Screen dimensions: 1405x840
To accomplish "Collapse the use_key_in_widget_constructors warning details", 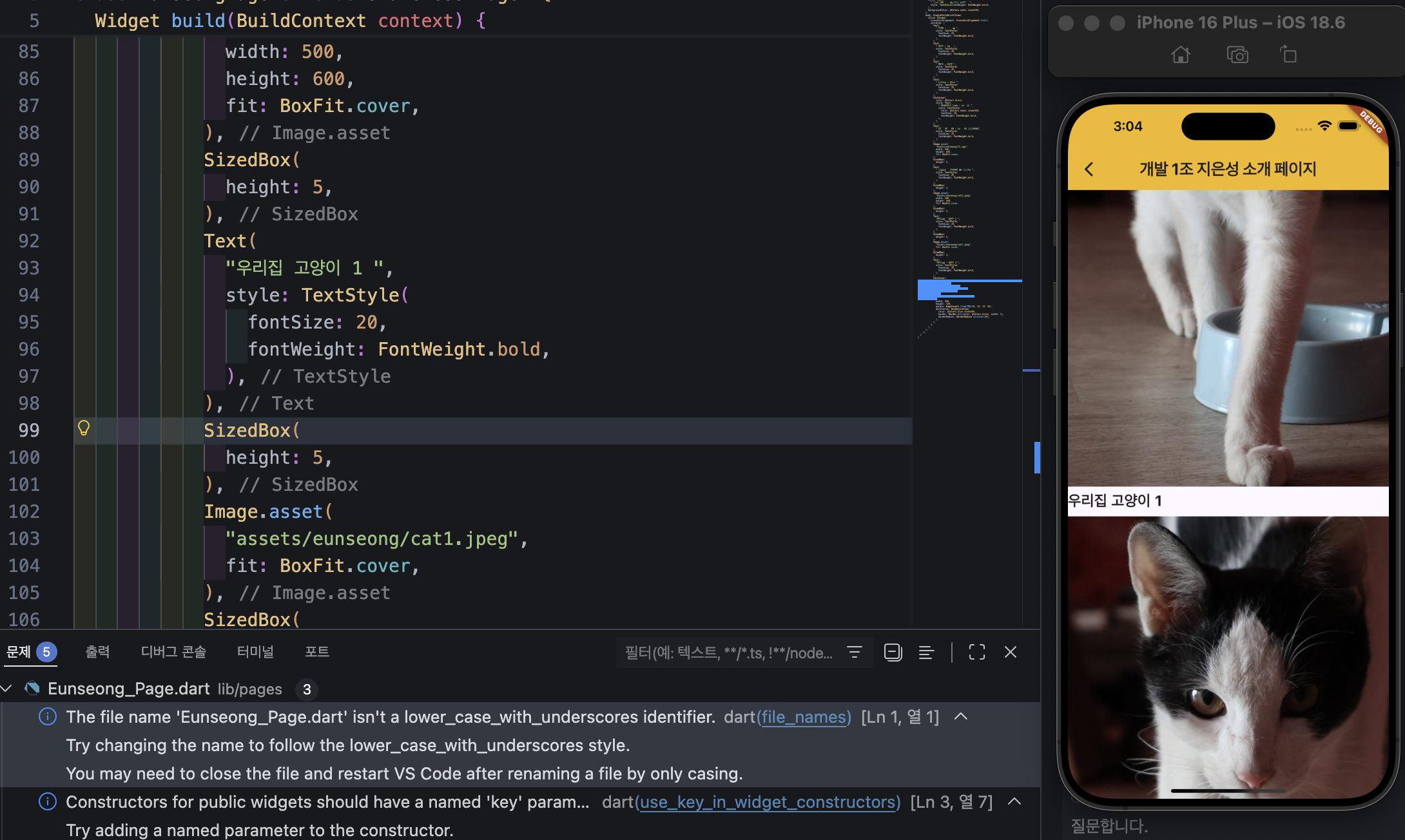I will click(x=1014, y=801).
